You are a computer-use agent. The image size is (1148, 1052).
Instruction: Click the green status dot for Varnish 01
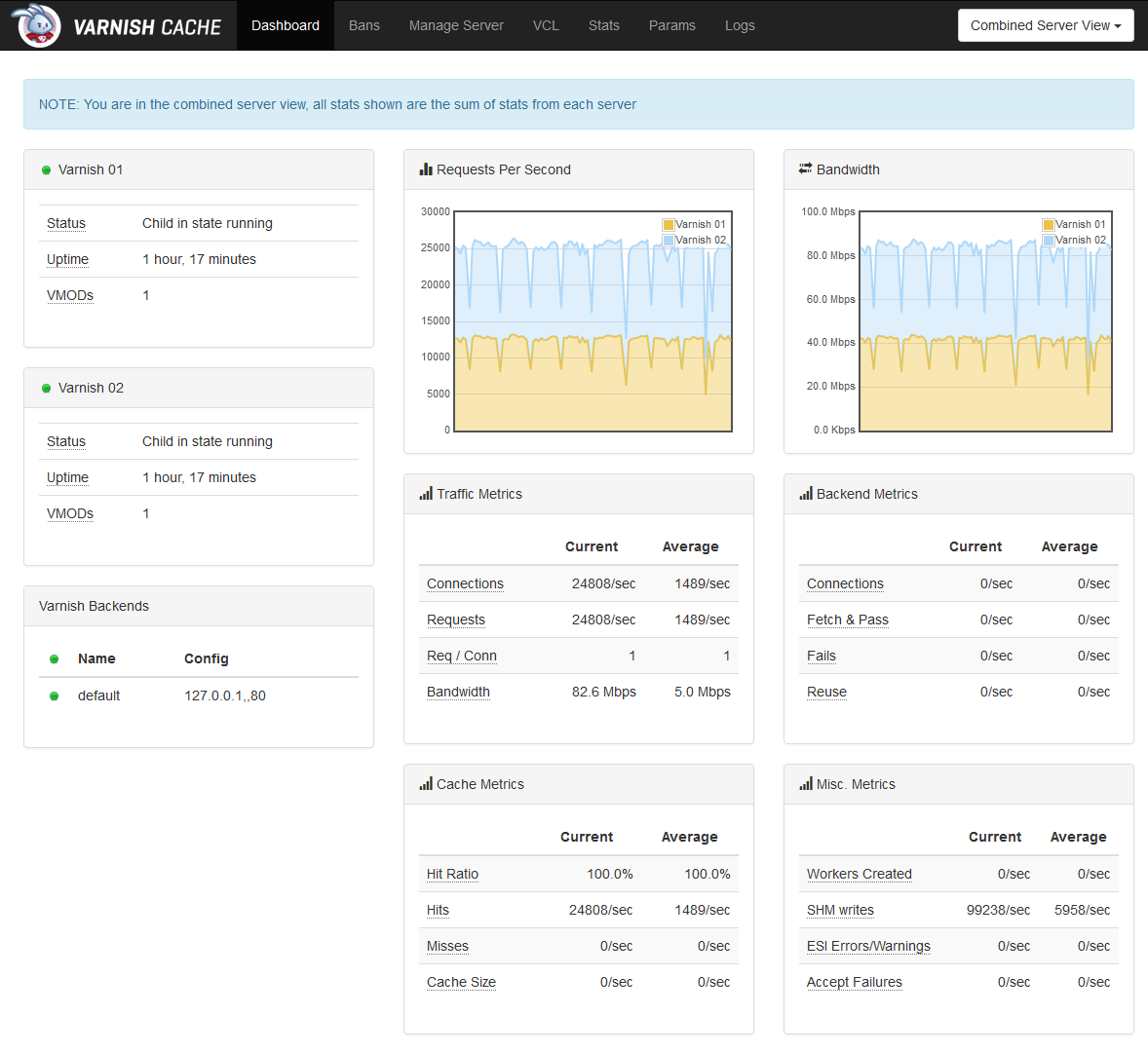tap(46, 170)
